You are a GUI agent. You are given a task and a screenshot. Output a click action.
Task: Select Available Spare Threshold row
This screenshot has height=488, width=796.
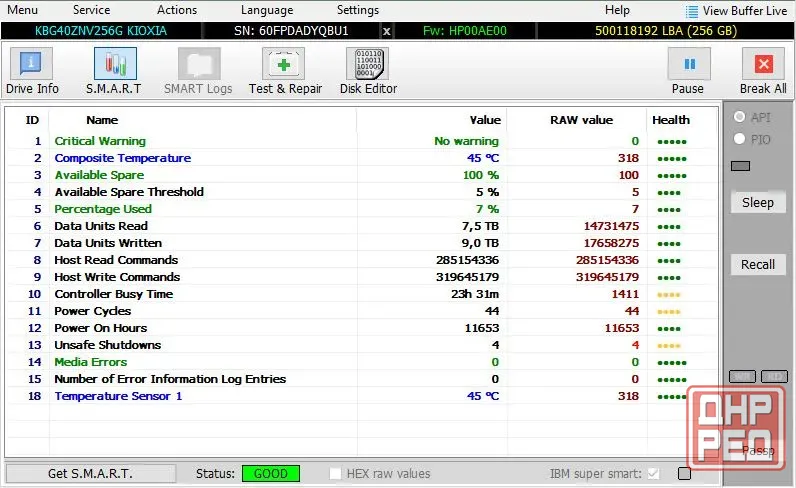[361, 192]
